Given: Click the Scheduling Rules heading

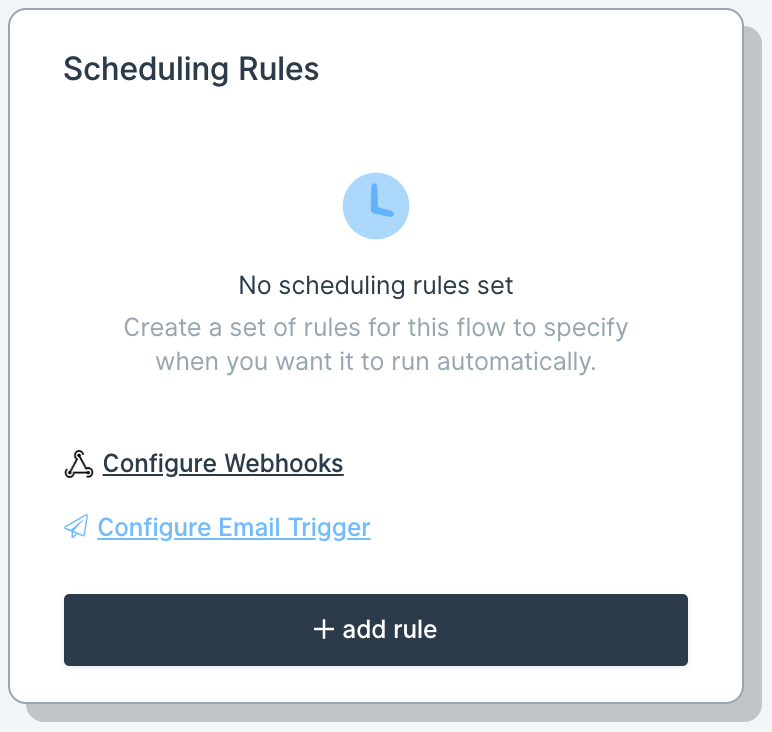Looking at the screenshot, I should pos(191,69).
